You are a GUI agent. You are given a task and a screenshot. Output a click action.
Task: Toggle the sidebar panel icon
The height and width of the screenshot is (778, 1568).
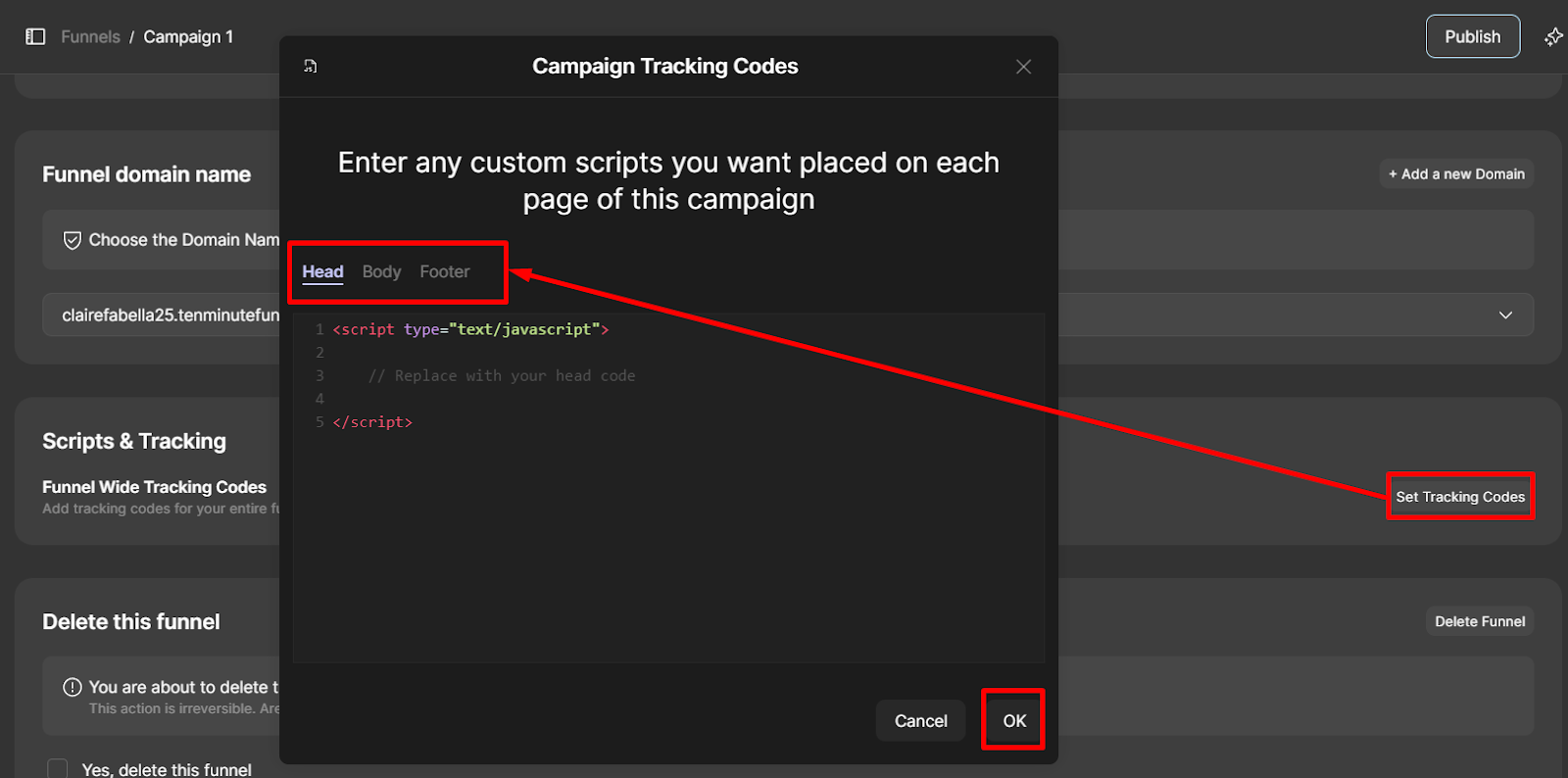(x=35, y=36)
